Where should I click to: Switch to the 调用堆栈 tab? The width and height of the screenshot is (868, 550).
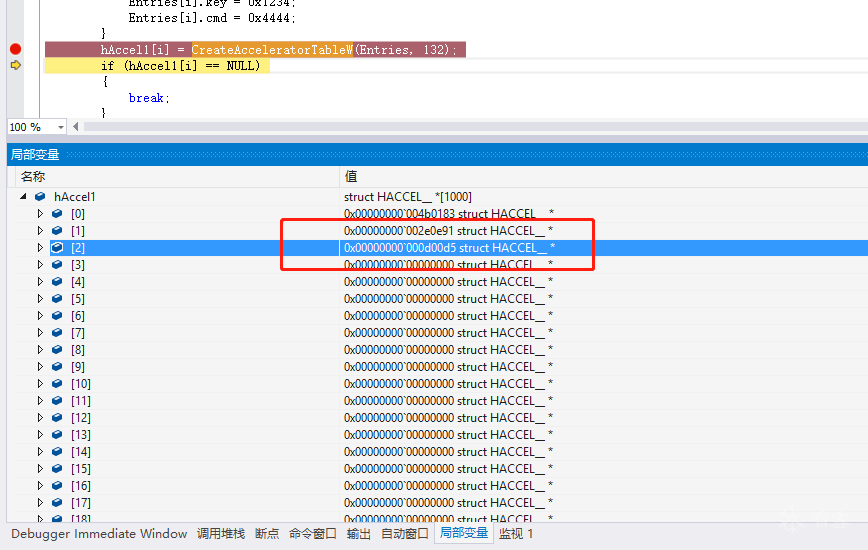(x=220, y=534)
